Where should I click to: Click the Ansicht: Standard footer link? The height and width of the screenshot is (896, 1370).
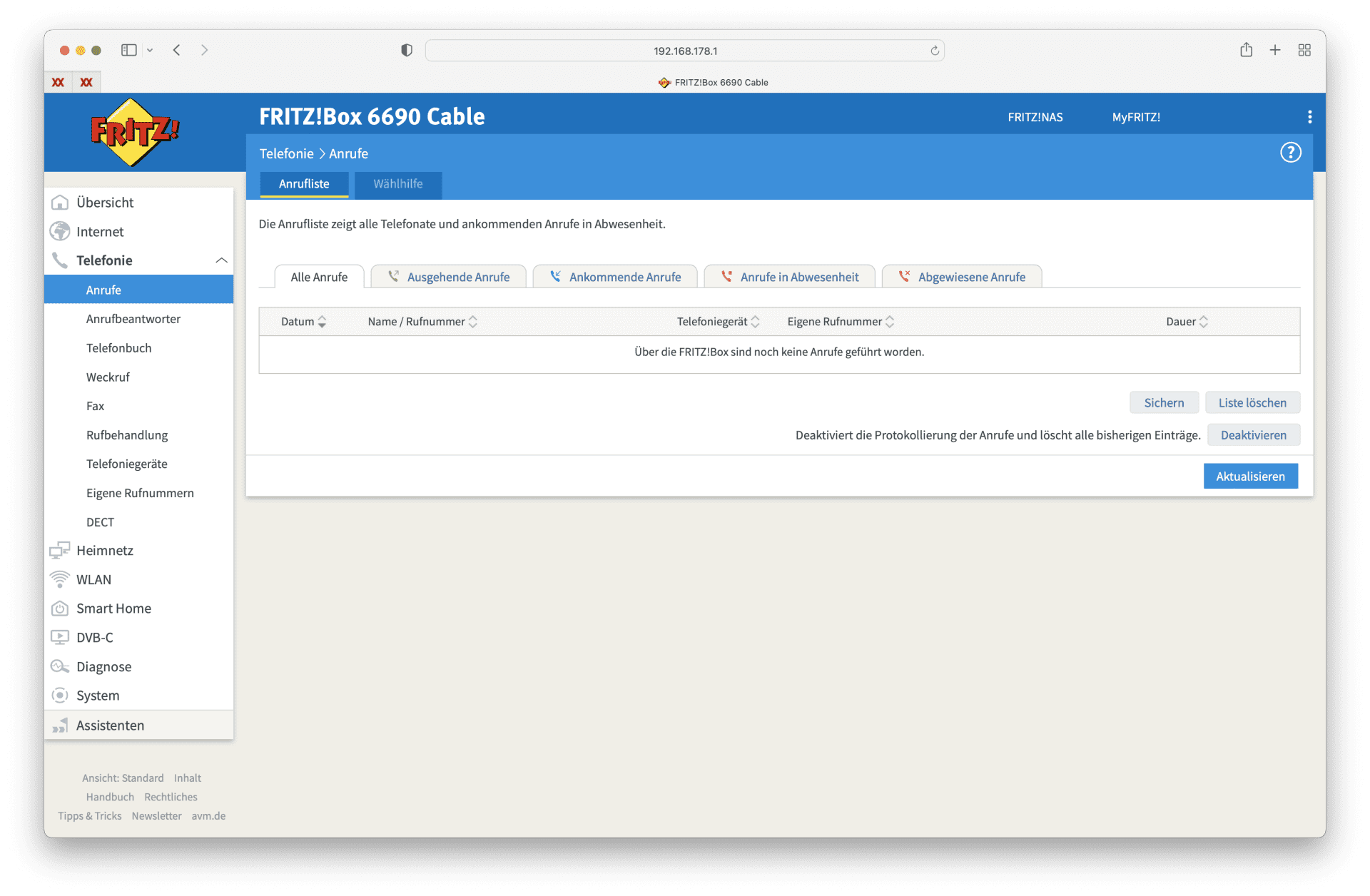click(x=123, y=778)
